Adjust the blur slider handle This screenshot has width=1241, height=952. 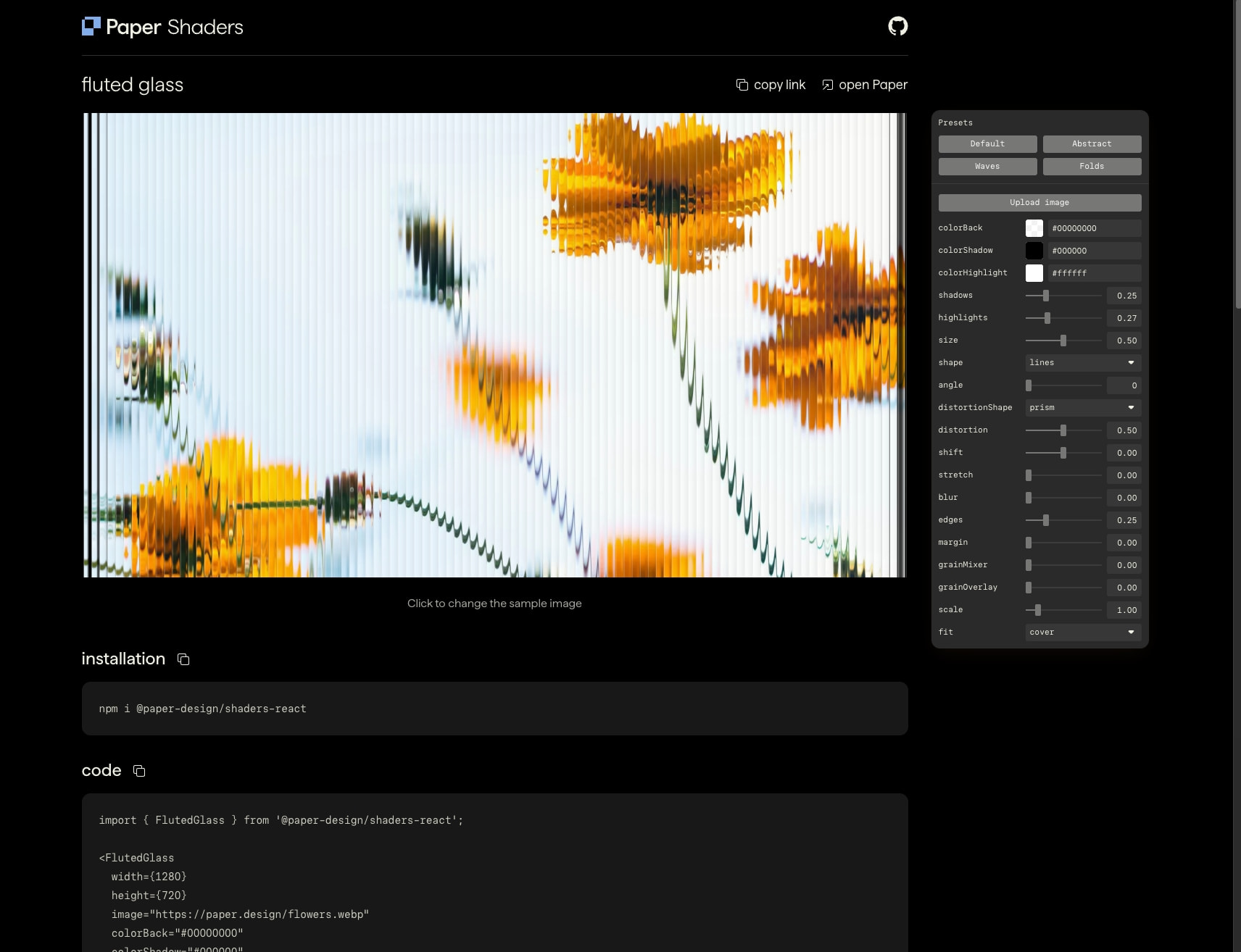pyautogui.click(x=1029, y=498)
